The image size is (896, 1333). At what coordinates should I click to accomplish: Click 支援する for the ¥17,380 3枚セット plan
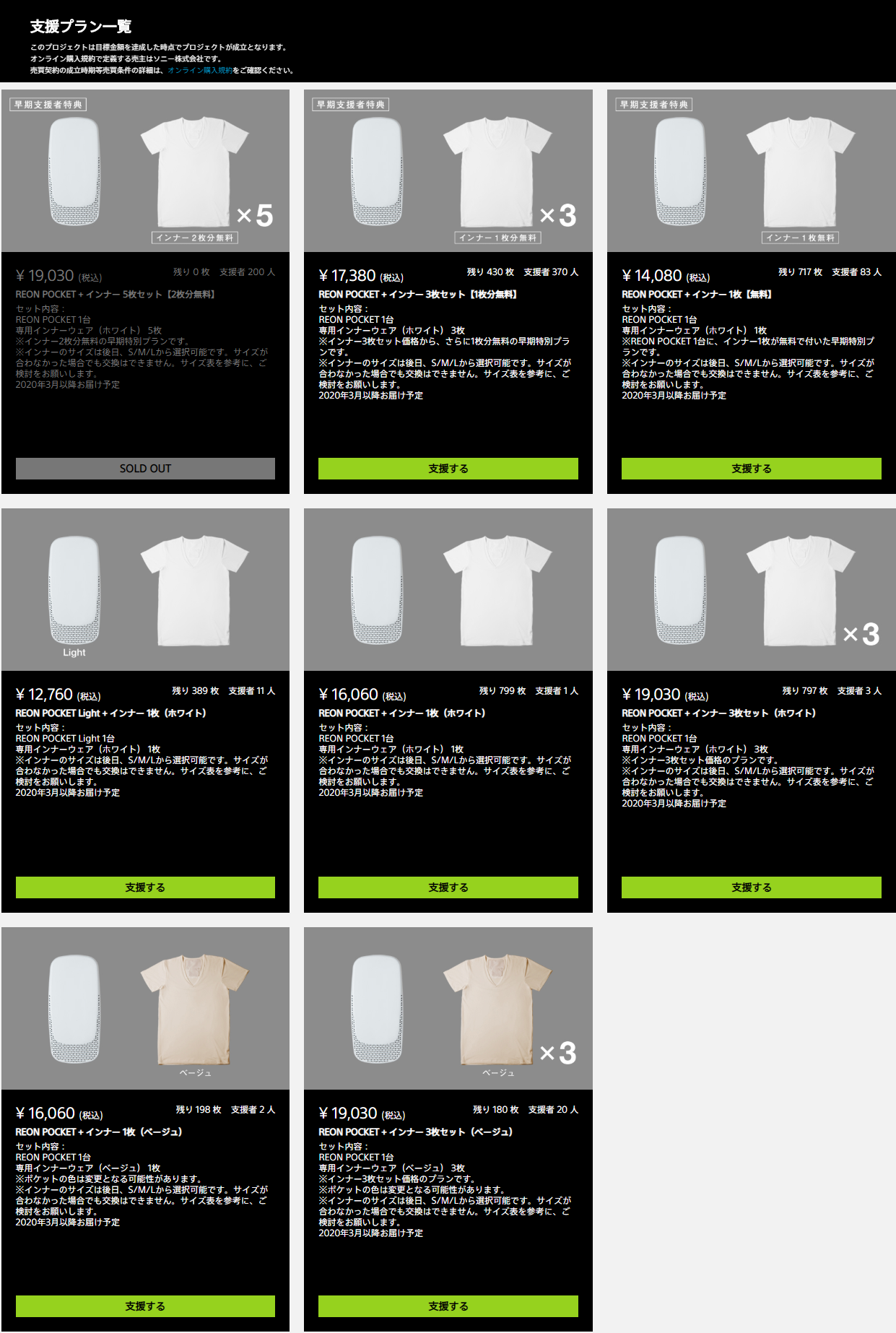coord(448,469)
